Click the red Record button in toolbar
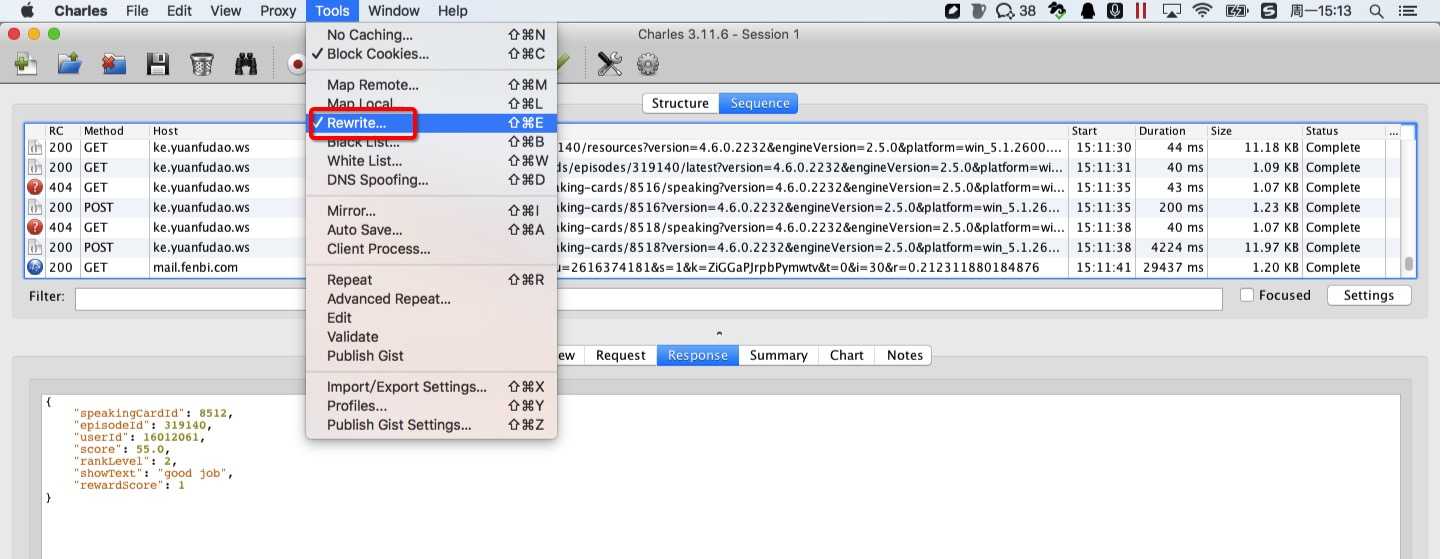 tap(296, 64)
